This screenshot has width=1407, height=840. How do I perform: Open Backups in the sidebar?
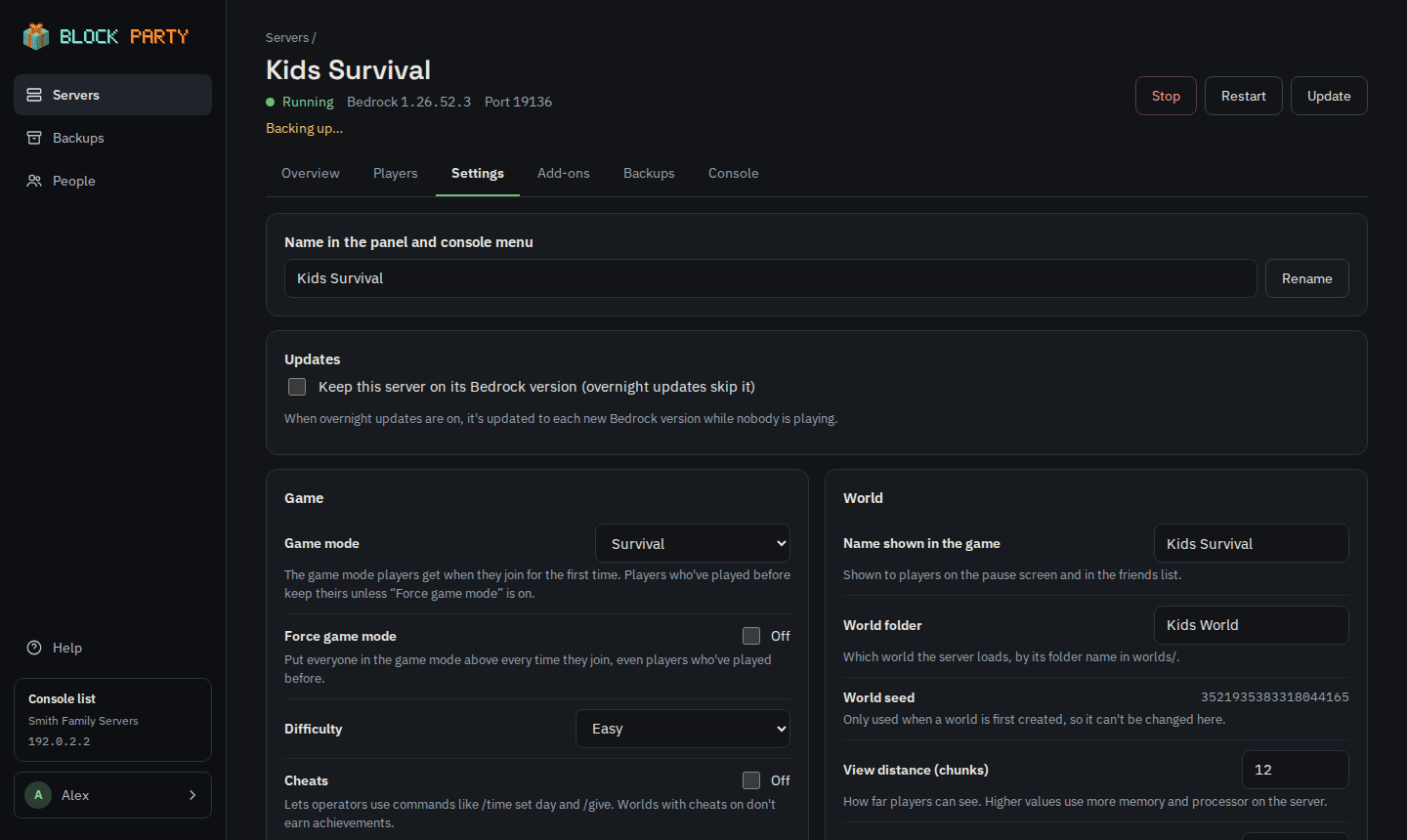[x=112, y=138]
